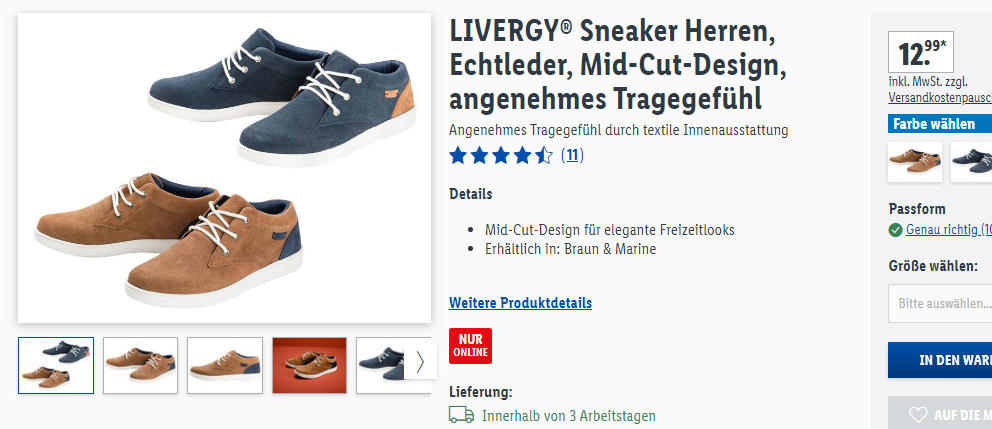
Task: Click the next thumbnails chevron arrow
Action: (x=420, y=362)
